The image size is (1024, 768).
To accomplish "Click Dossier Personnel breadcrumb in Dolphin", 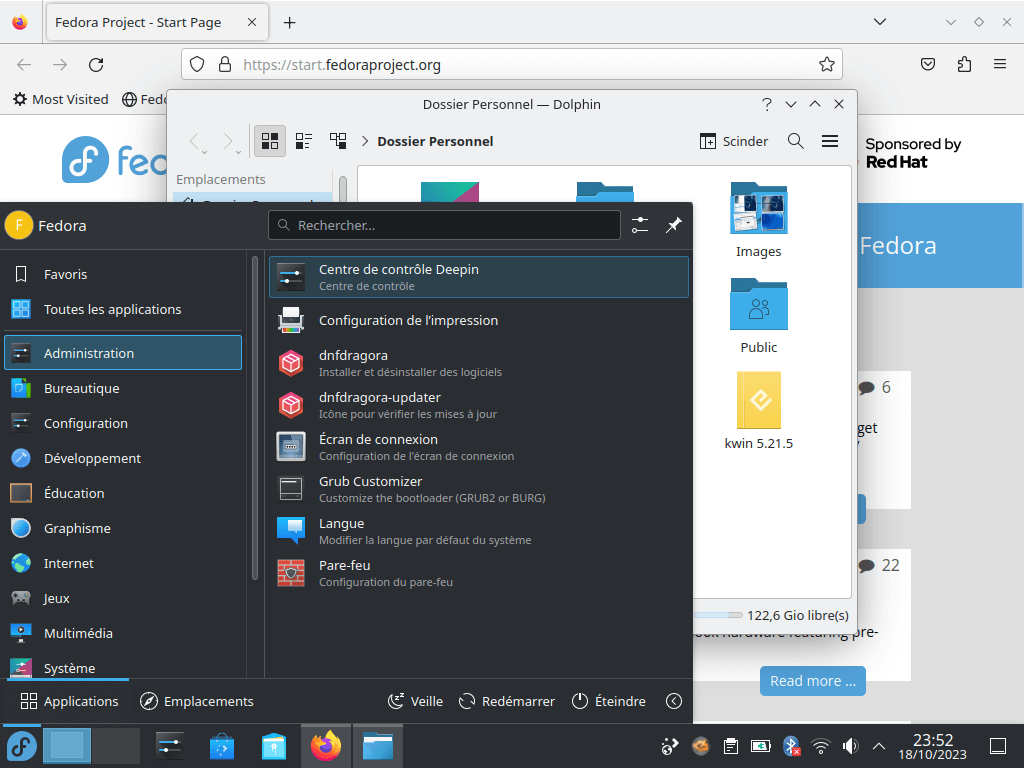I will tap(435, 142).
